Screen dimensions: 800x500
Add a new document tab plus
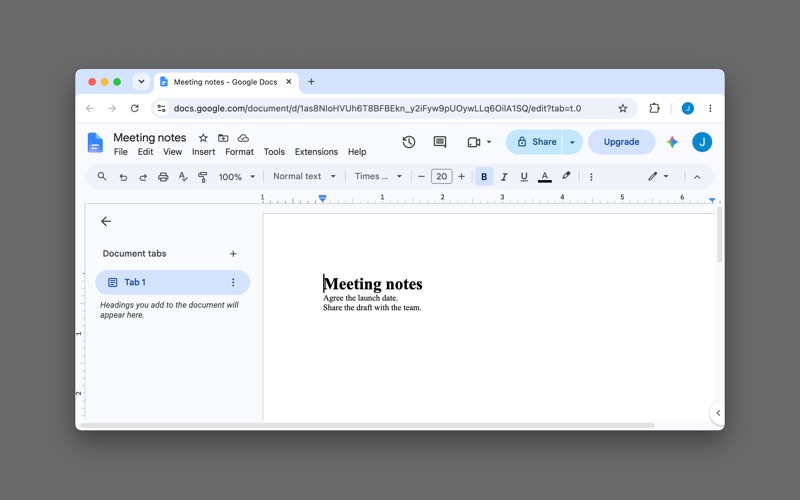pos(233,254)
